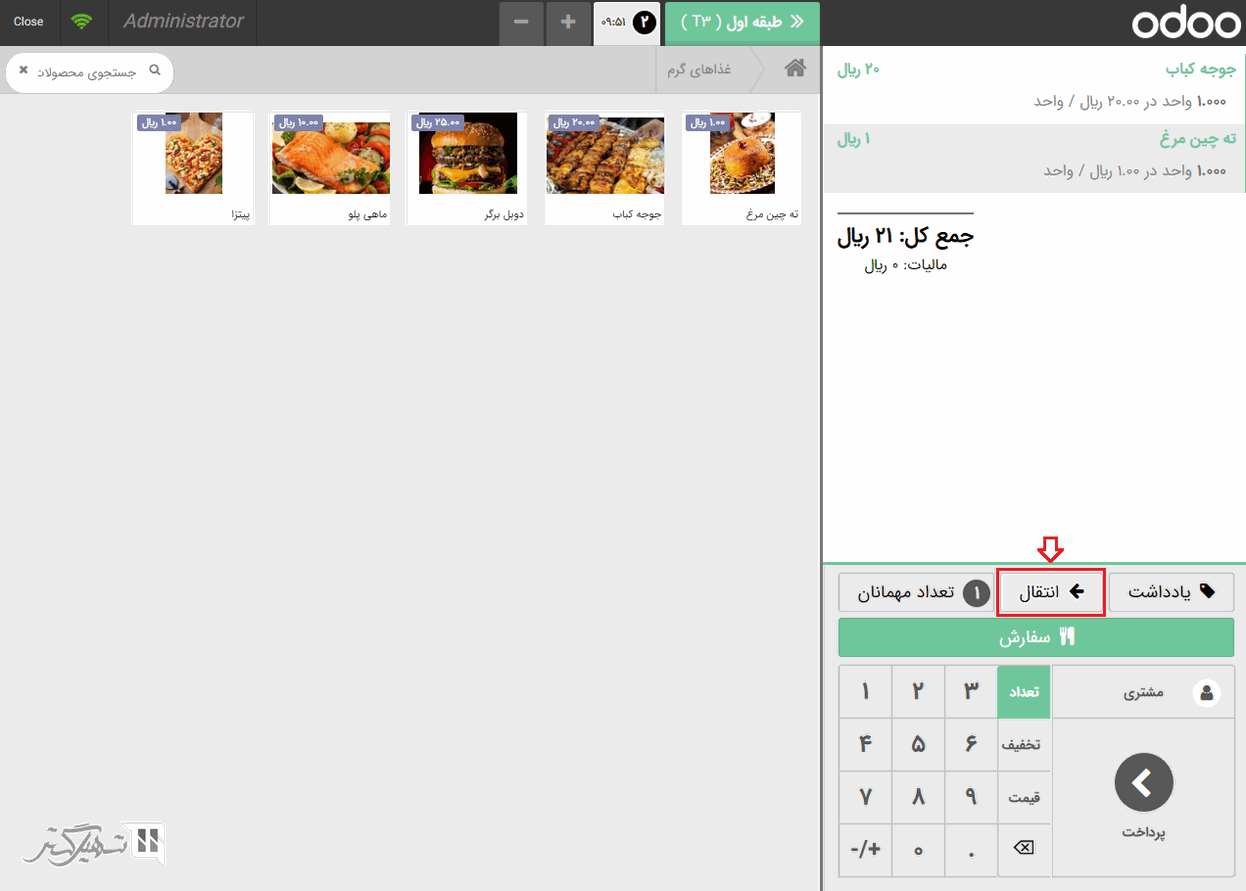Switch the numpad to قیمت (price) mode

click(x=1023, y=798)
